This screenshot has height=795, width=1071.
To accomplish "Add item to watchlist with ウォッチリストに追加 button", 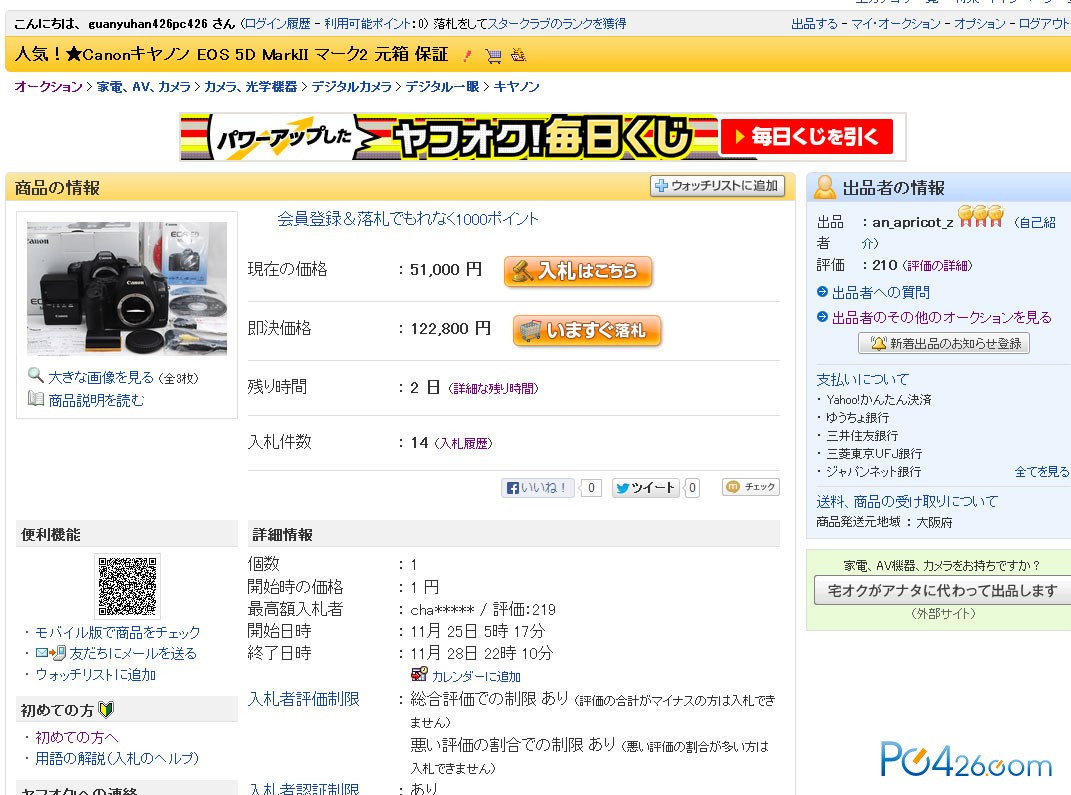I will click(x=717, y=186).
